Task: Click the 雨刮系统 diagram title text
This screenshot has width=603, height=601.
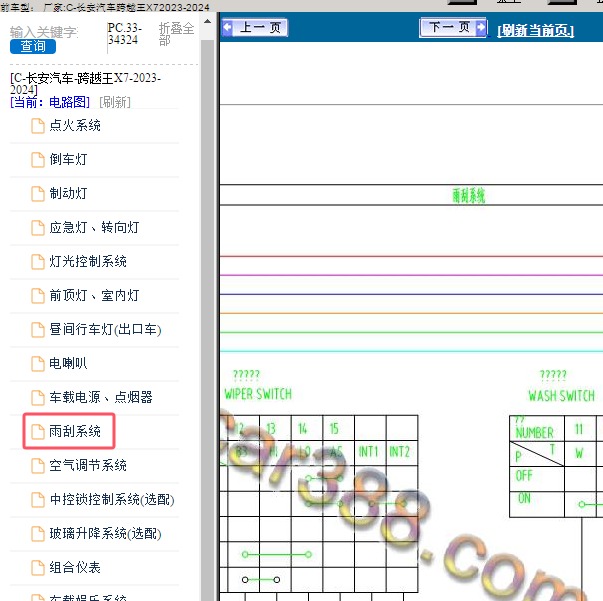Action: (468, 196)
